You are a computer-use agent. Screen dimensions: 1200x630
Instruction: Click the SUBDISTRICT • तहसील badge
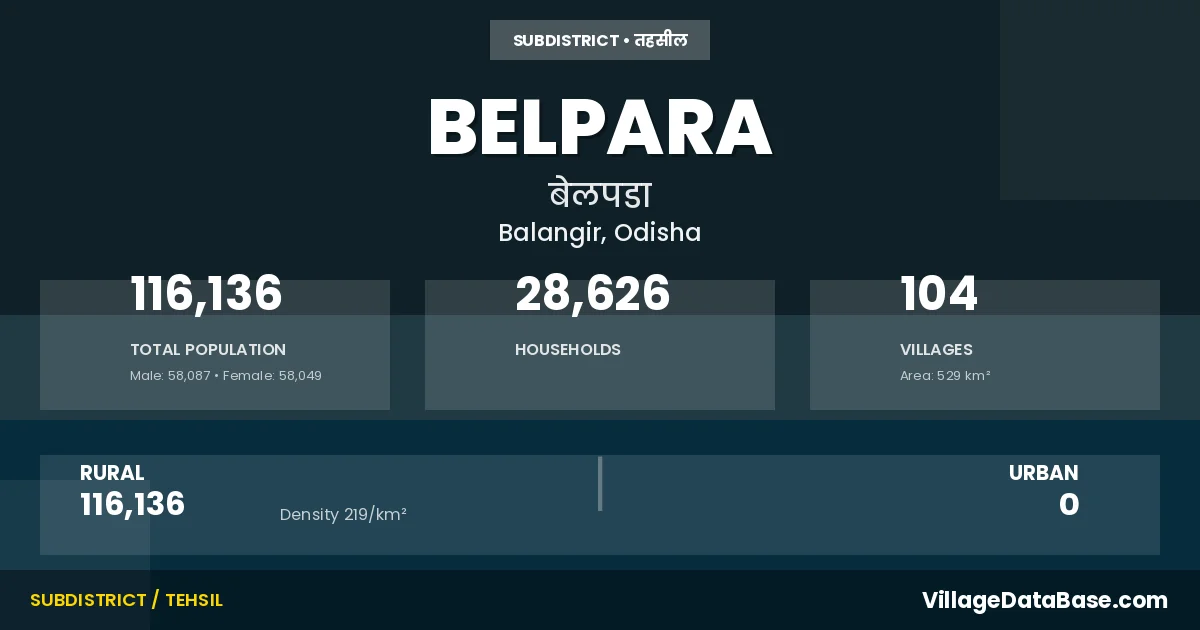[600, 40]
